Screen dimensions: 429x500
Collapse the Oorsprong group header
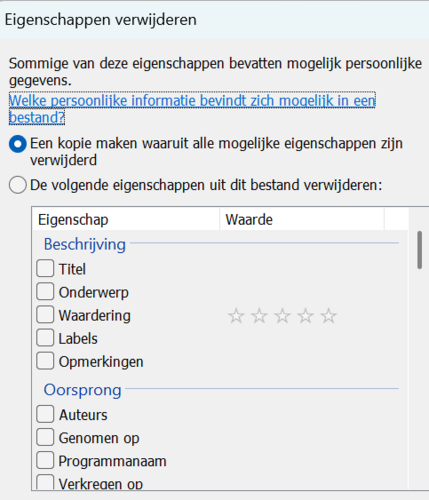pos(82,390)
